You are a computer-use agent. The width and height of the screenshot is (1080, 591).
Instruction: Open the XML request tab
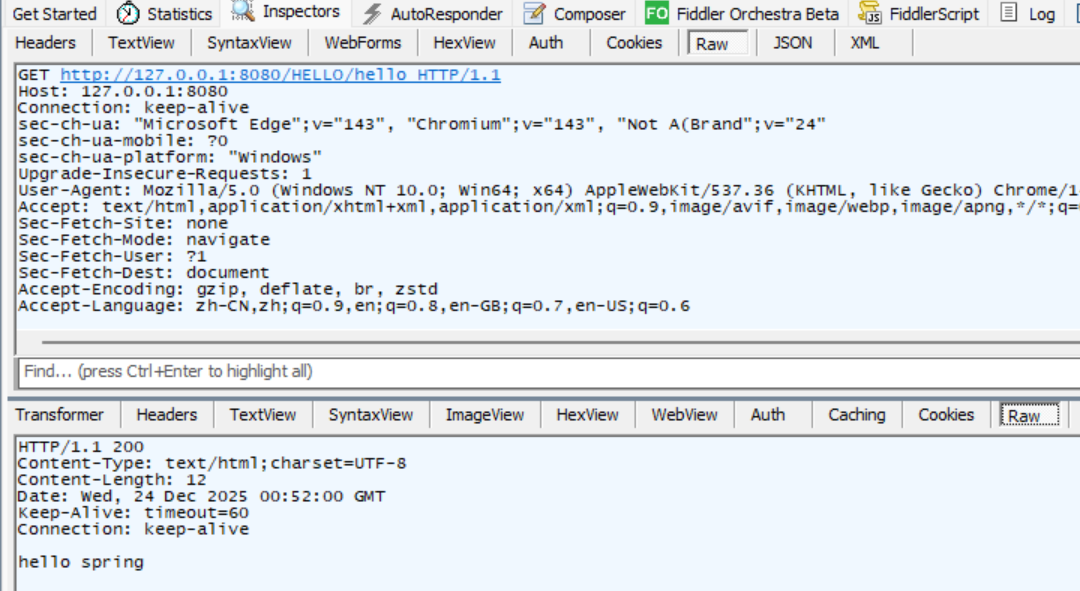pyautogui.click(x=864, y=43)
